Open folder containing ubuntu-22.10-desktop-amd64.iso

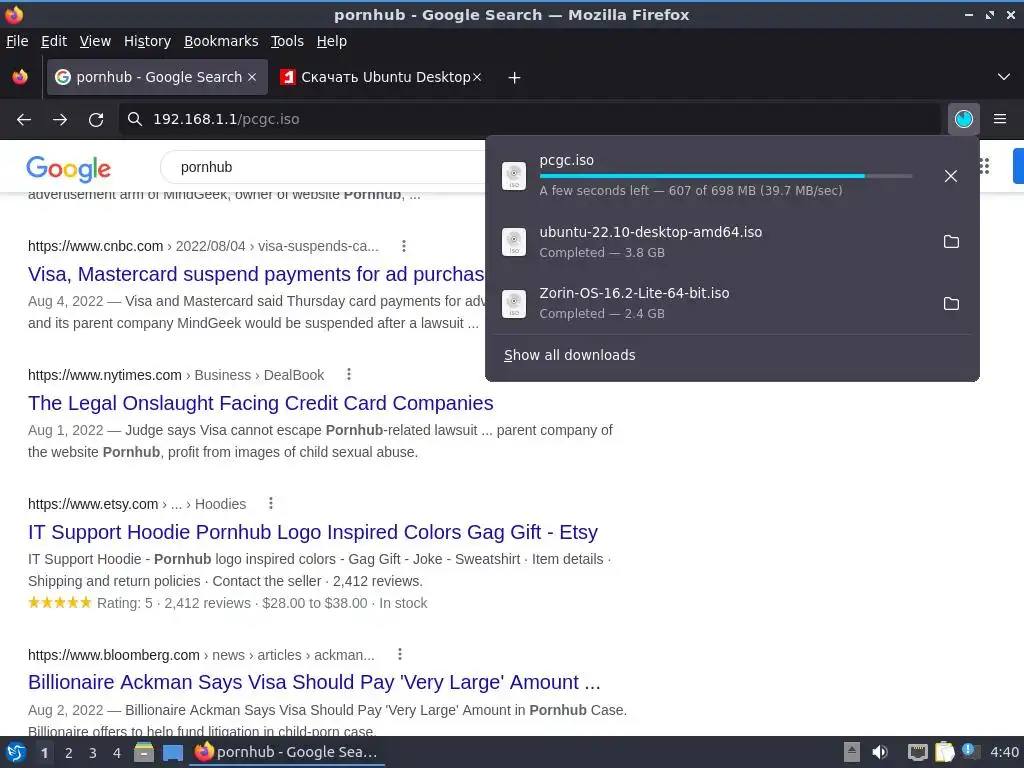[x=951, y=242]
